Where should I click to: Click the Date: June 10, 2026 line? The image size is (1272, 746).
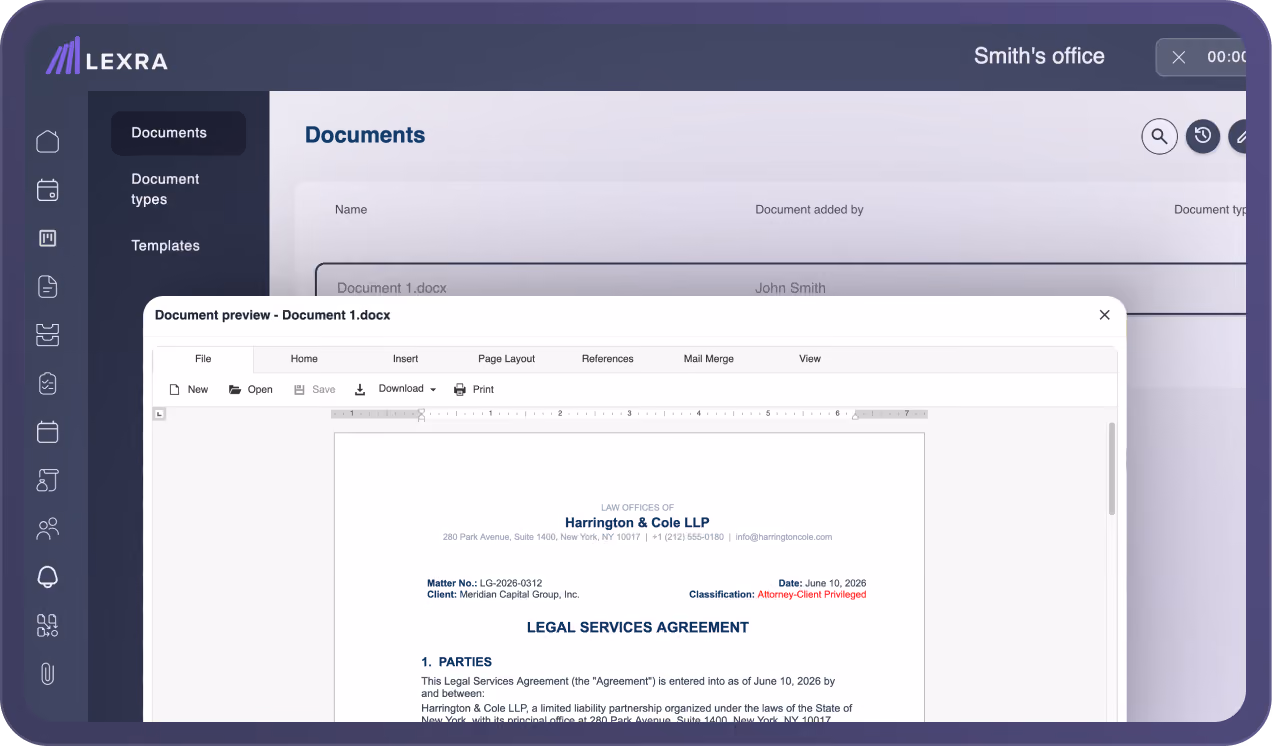tap(822, 583)
